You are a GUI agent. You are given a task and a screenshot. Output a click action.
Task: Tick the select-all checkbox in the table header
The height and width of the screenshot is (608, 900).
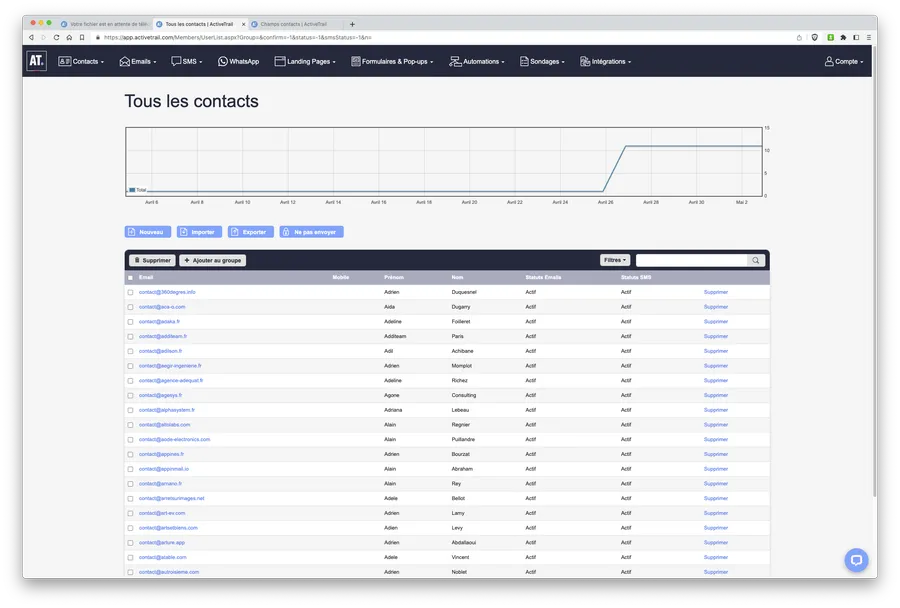[x=130, y=277]
